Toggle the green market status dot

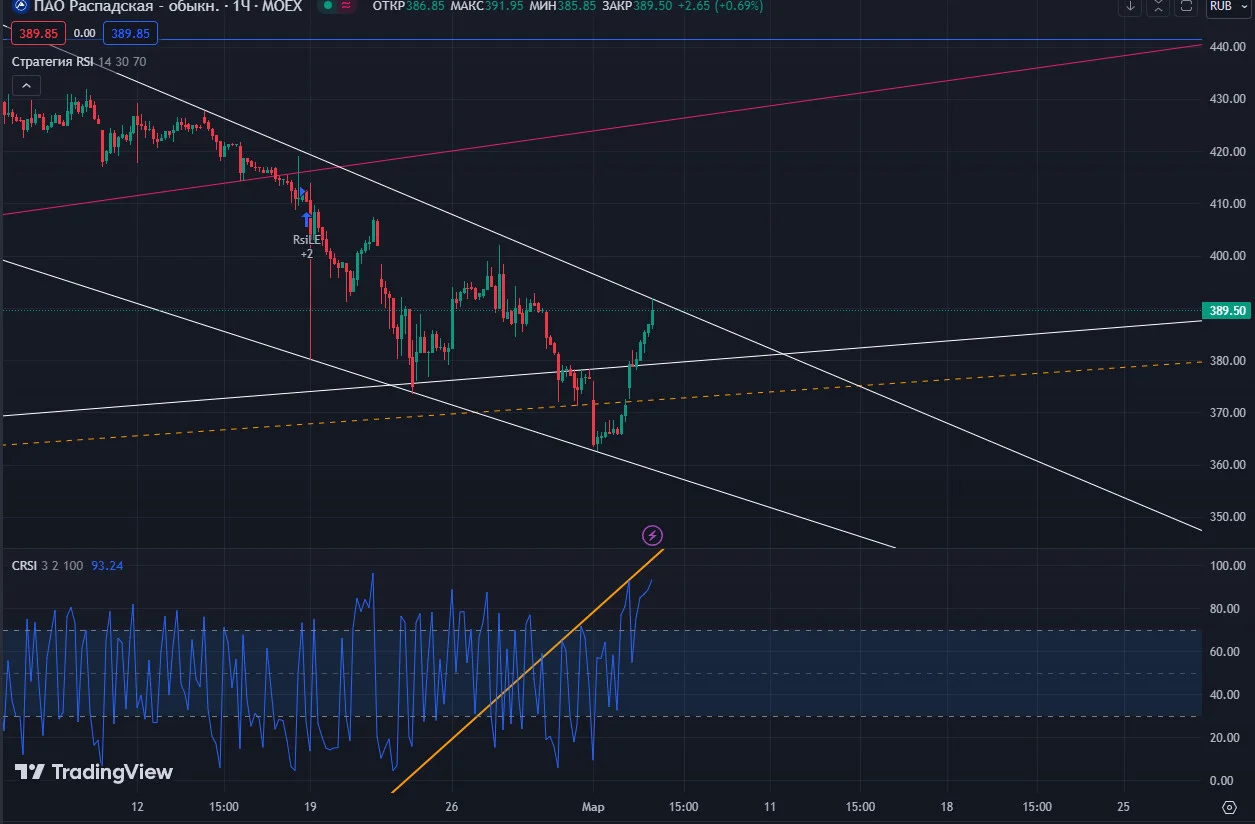[x=327, y=5]
